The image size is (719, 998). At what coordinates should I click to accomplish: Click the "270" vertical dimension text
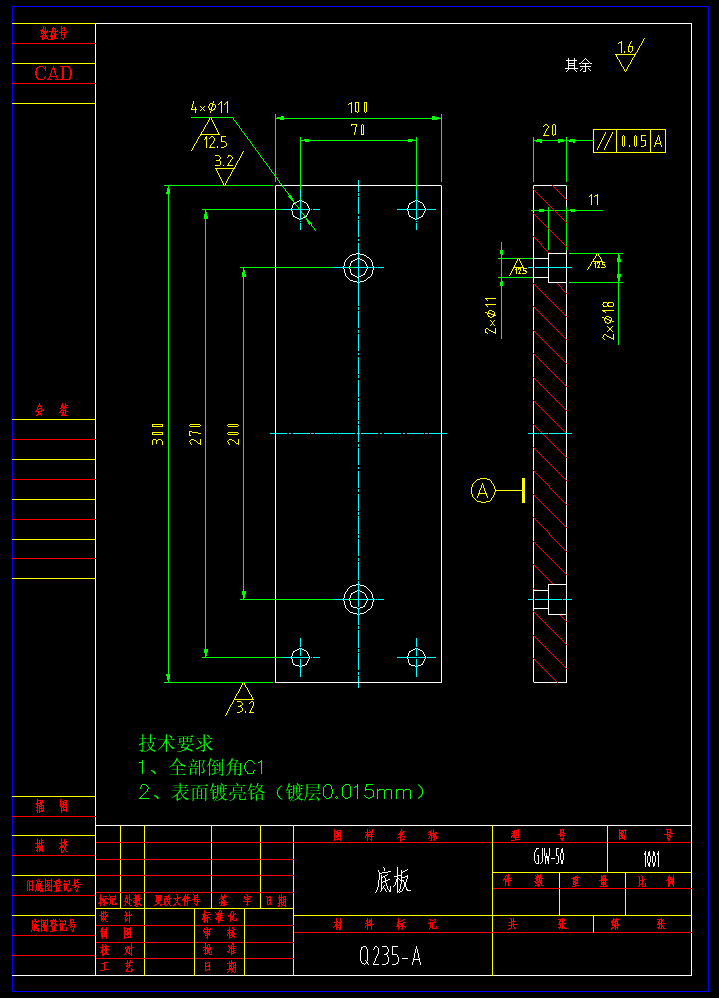tap(195, 433)
